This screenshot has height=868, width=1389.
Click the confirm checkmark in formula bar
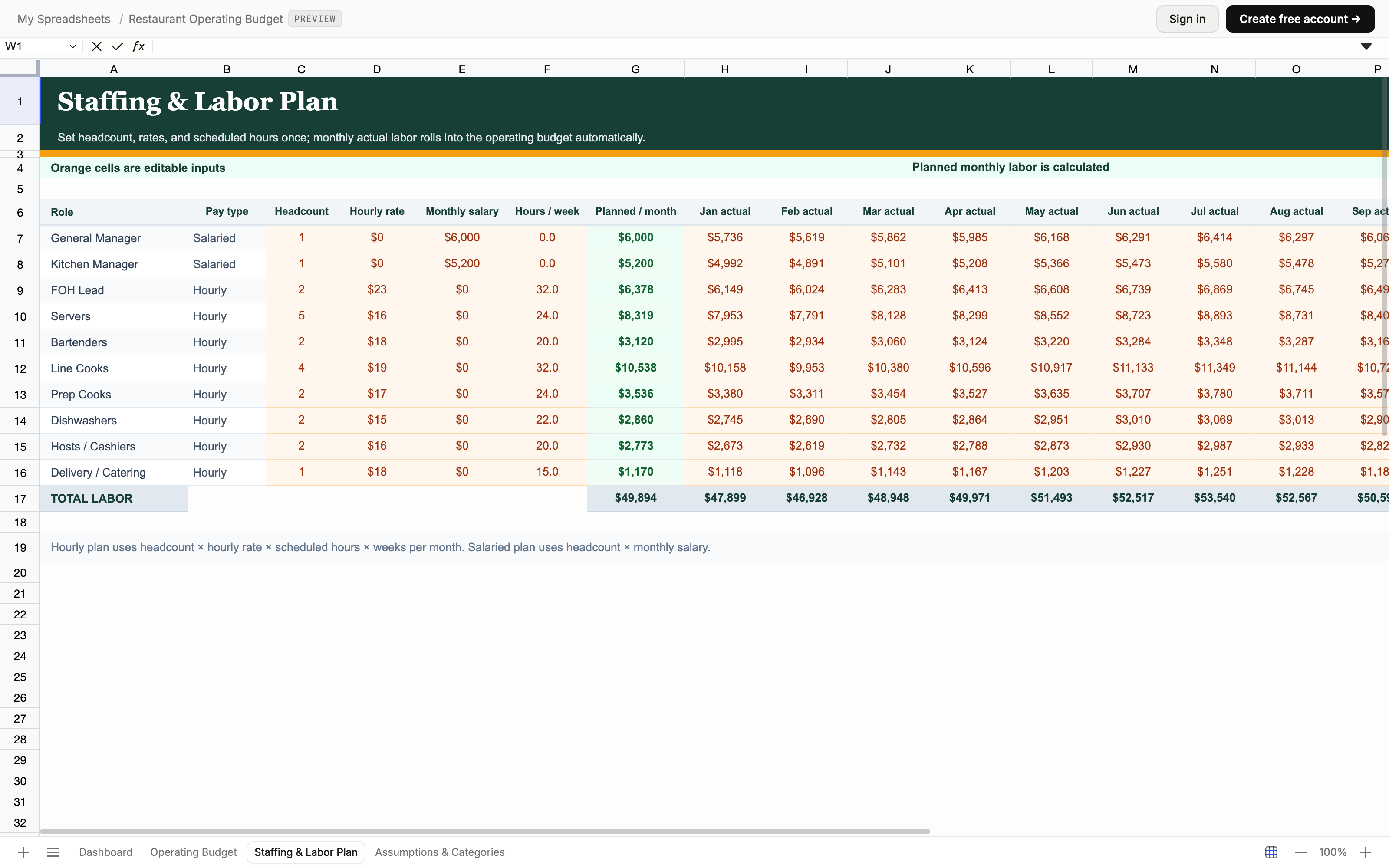[118, 46]
